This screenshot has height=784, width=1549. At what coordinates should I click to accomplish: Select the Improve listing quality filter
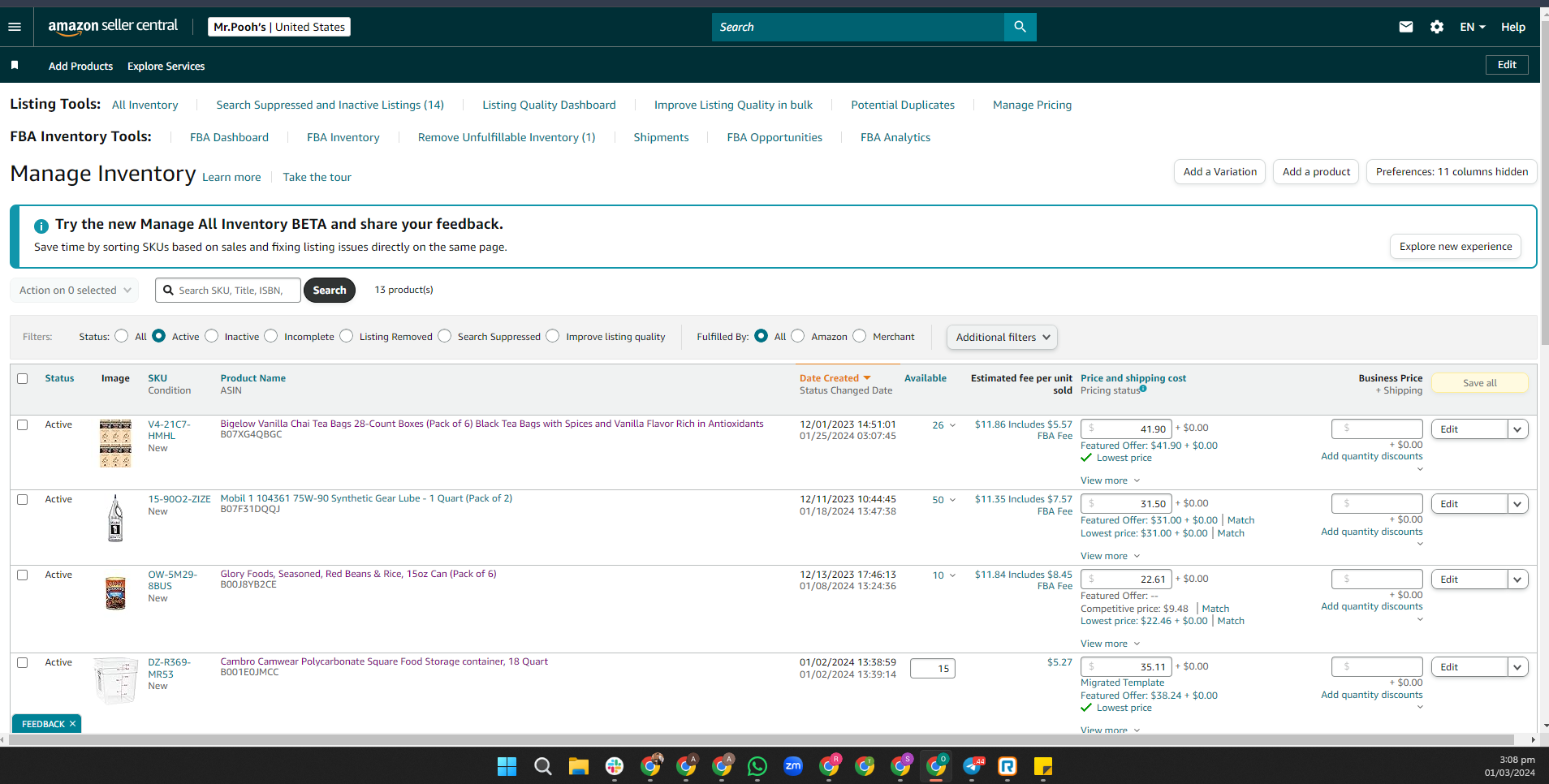click(553, 336)
